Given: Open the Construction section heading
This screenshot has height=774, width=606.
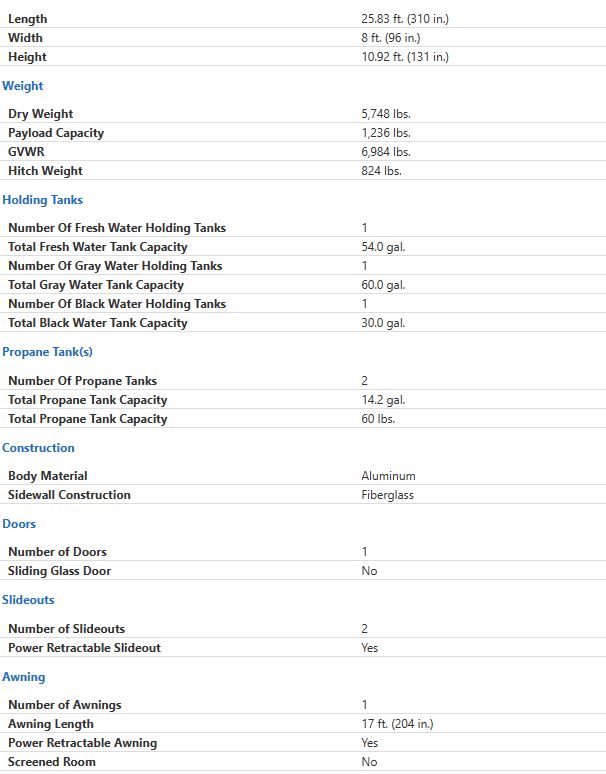Looking at the screenshot, I should [38, 448].
